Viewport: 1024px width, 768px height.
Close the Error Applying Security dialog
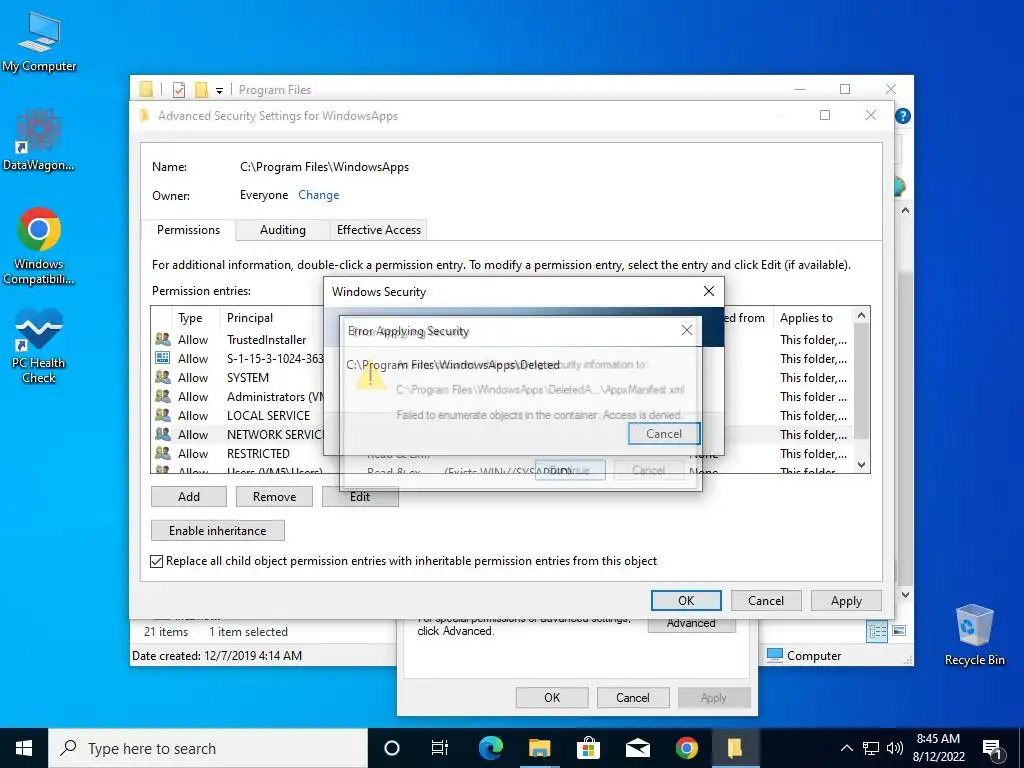tap(687, 330)
